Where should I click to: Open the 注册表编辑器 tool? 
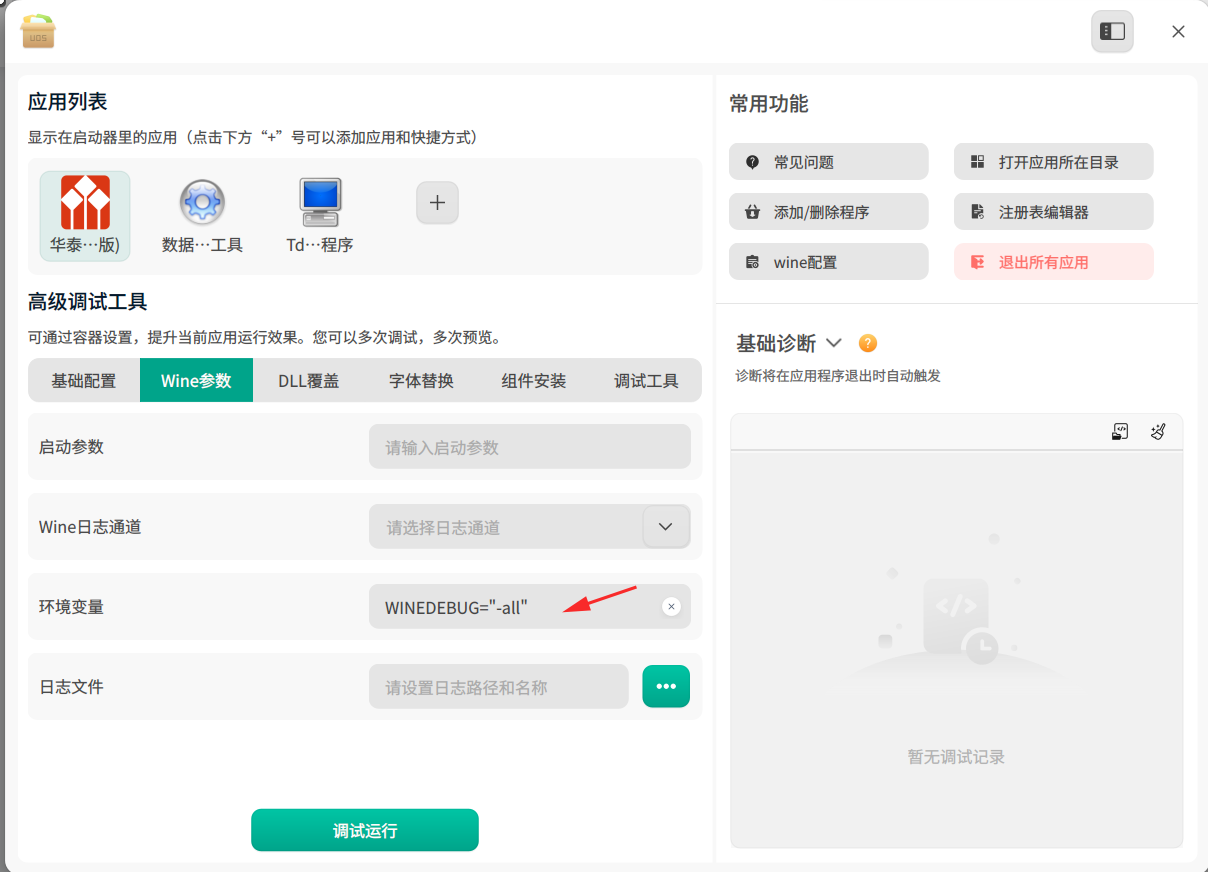tap(1054, 212)
